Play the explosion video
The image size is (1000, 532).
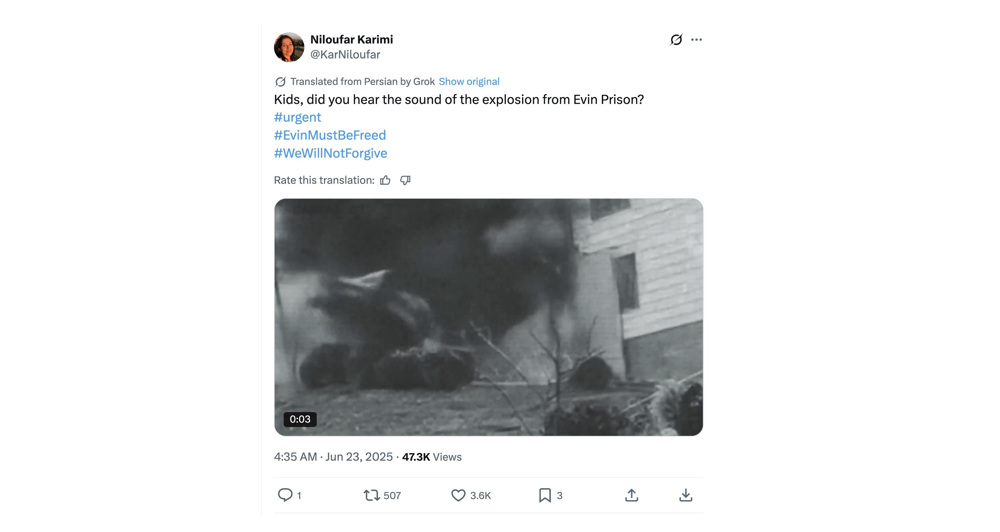(x=488, y=317)
